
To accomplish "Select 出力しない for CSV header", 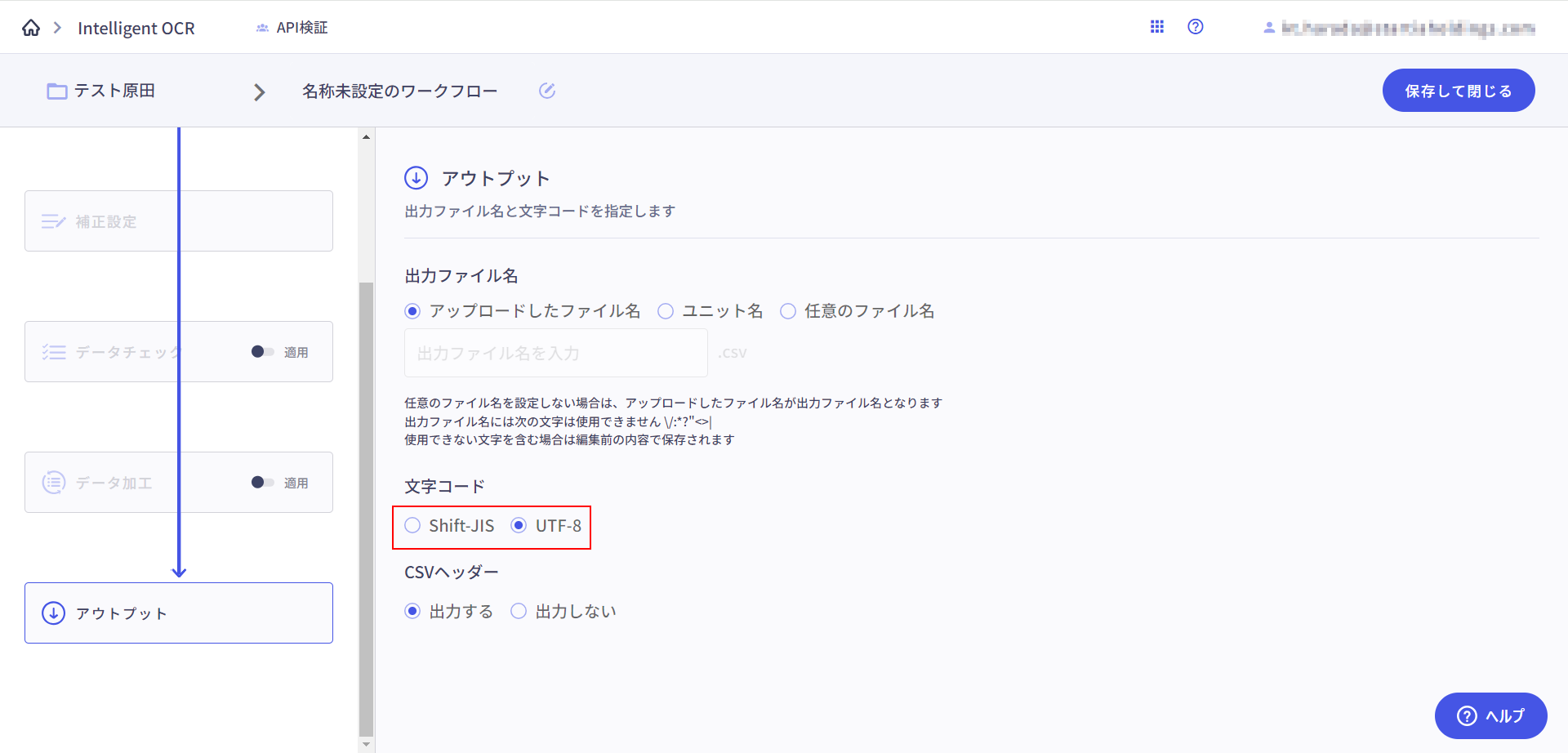I will point(519,612).
